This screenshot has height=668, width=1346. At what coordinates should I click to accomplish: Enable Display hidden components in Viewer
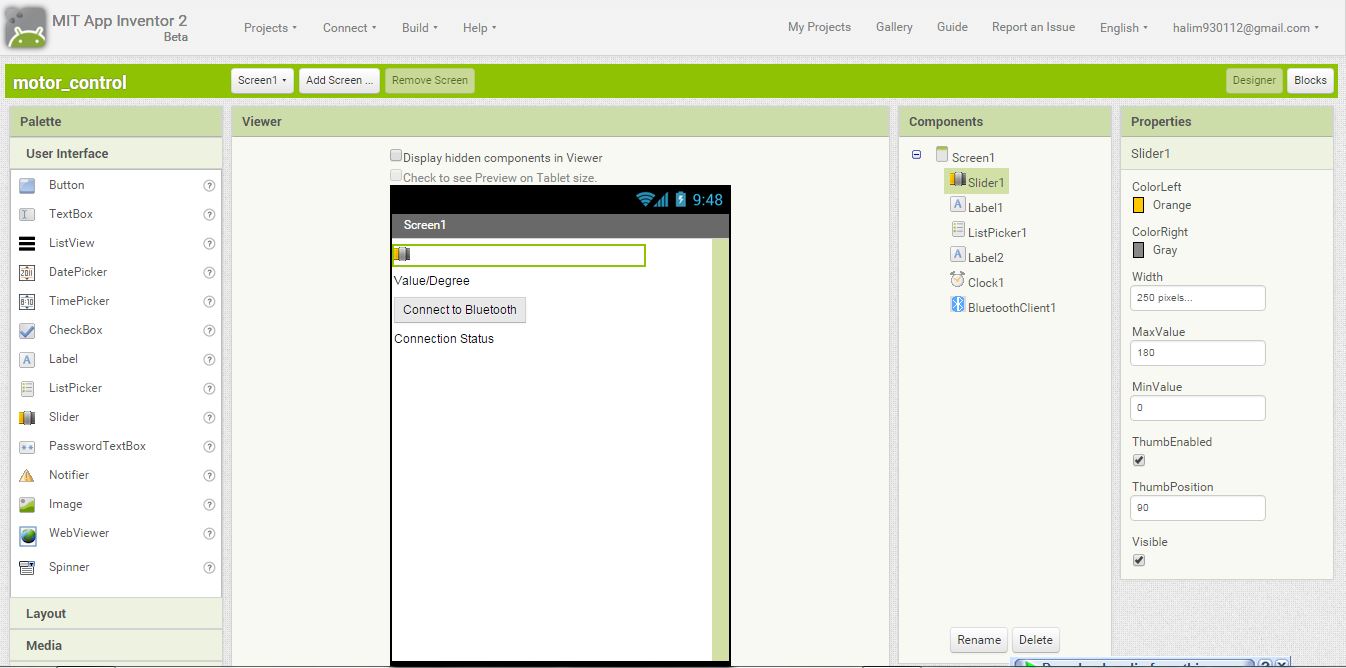pos(396,156)
